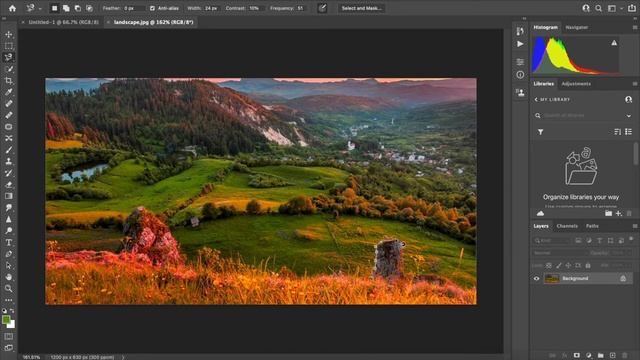
Task: Switch to the Paths tab
Action: [592, 226]
